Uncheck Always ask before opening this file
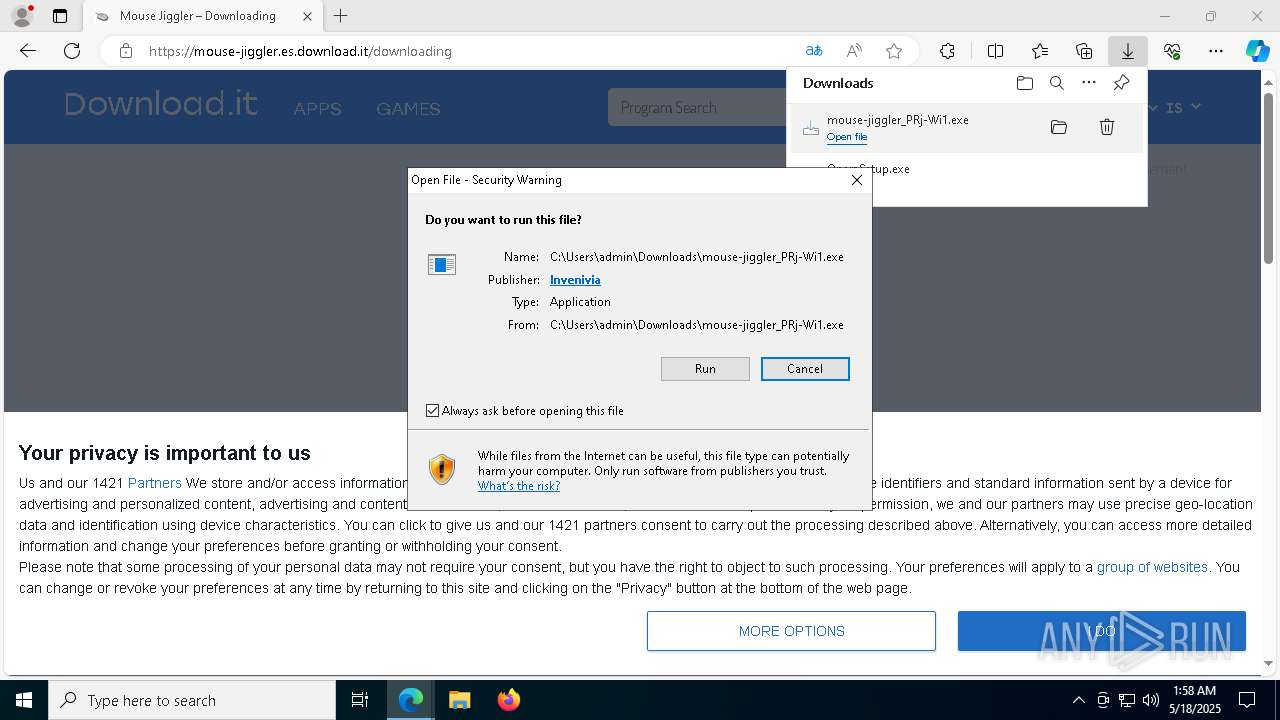1280x720 pixels. [432, 411]
